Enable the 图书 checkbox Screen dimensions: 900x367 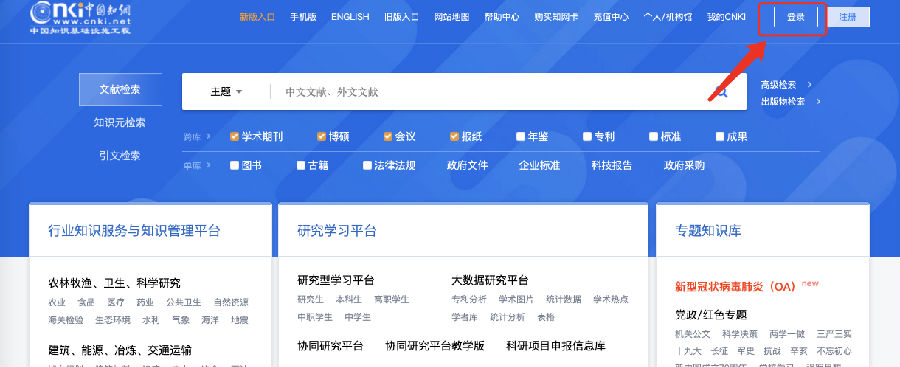[x=234, y=165]
